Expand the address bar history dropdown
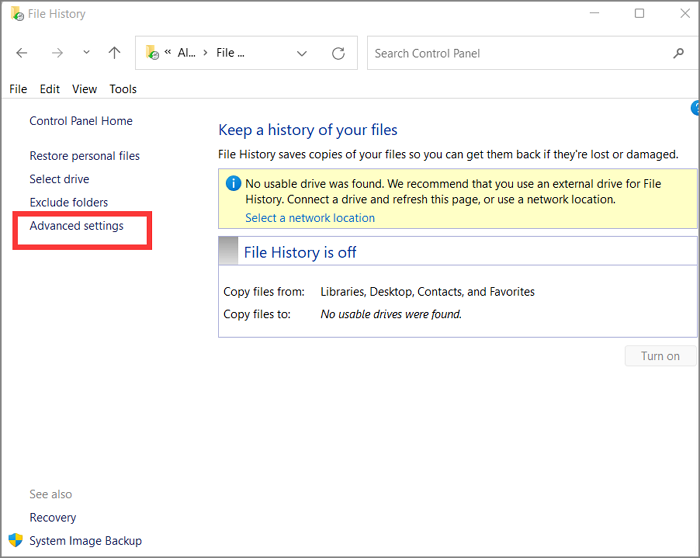This screenshot has width=700, height=558. click(302, 53)
